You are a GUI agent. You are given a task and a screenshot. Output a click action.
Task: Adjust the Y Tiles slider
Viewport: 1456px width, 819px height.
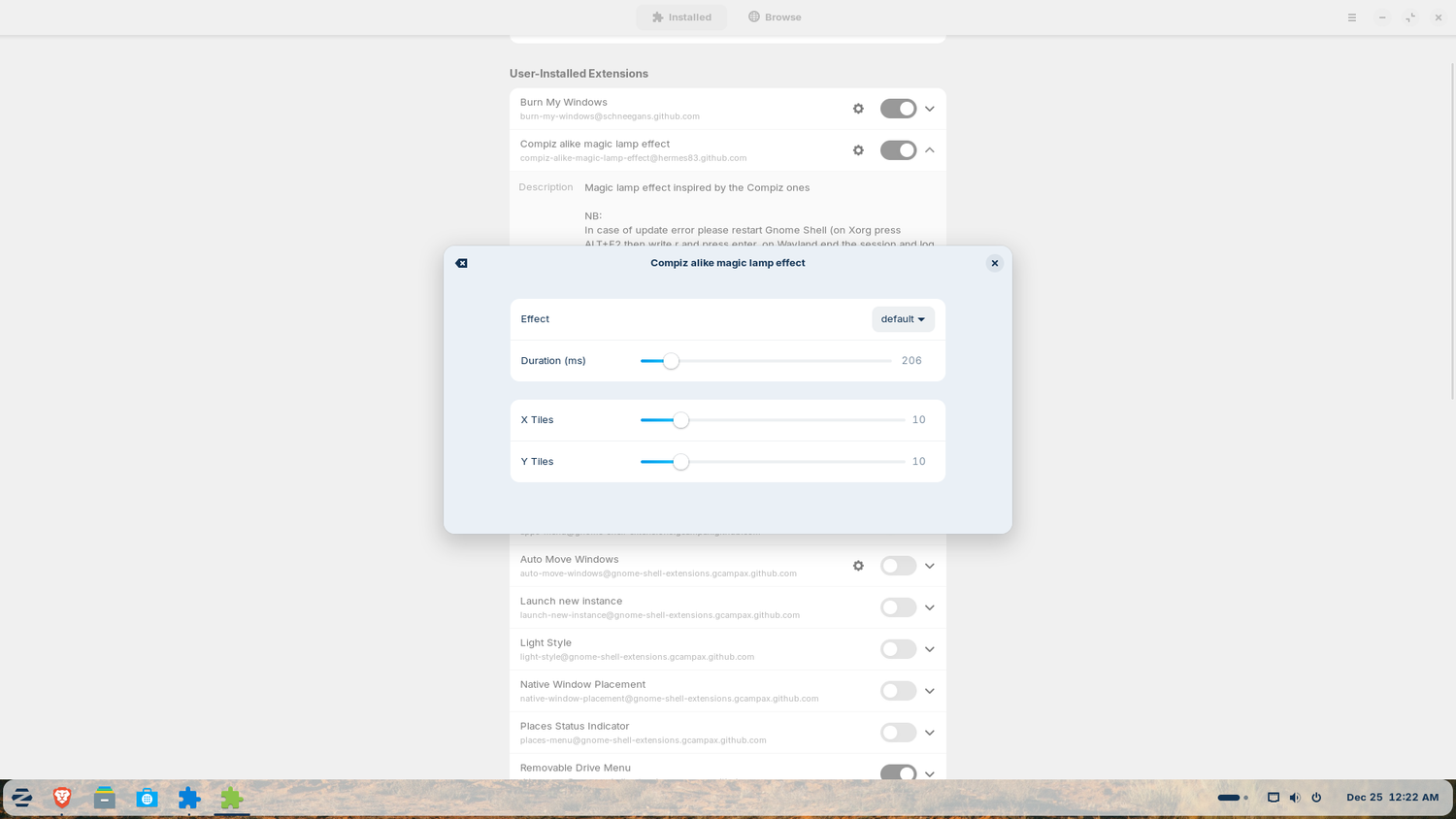pyautogui.click(x=773, y=462)
